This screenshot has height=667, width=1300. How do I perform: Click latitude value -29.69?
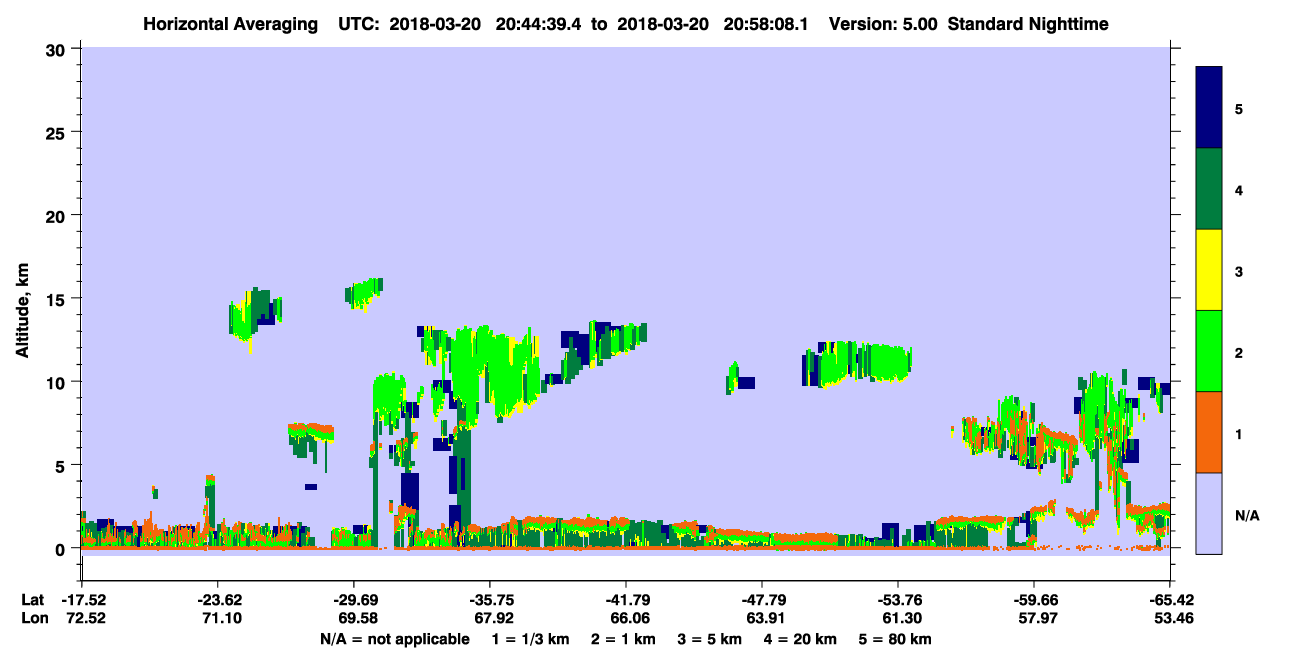pos(354,600)
